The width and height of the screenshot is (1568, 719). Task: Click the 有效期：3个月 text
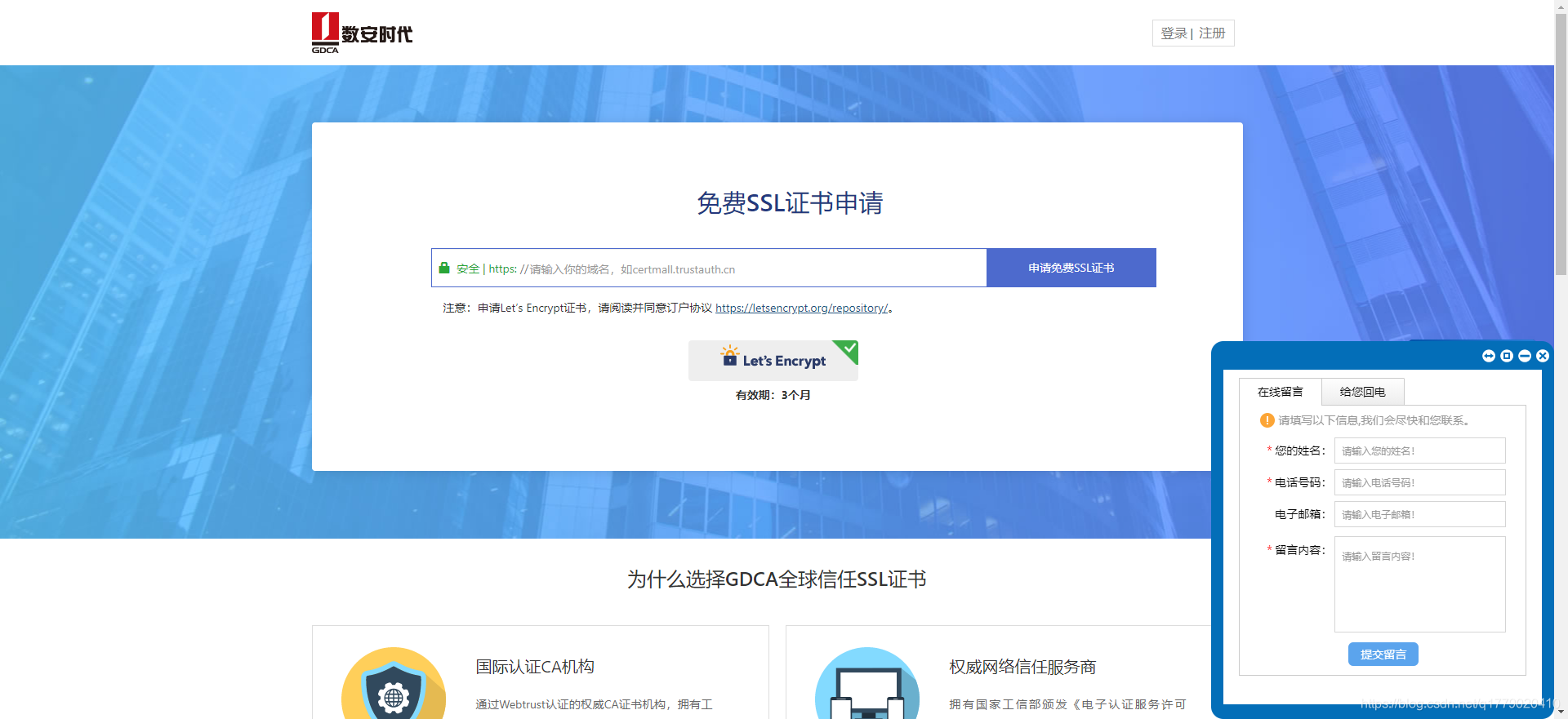773,395
